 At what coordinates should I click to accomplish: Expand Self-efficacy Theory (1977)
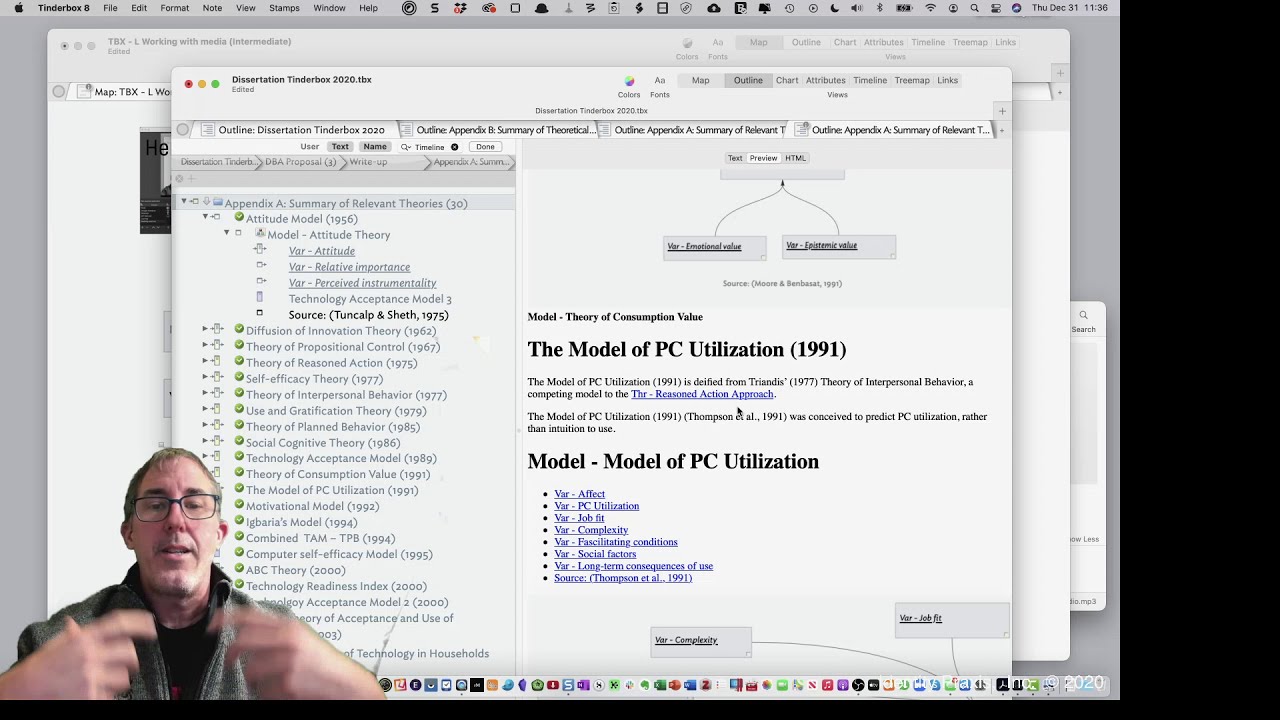(205, 378)
